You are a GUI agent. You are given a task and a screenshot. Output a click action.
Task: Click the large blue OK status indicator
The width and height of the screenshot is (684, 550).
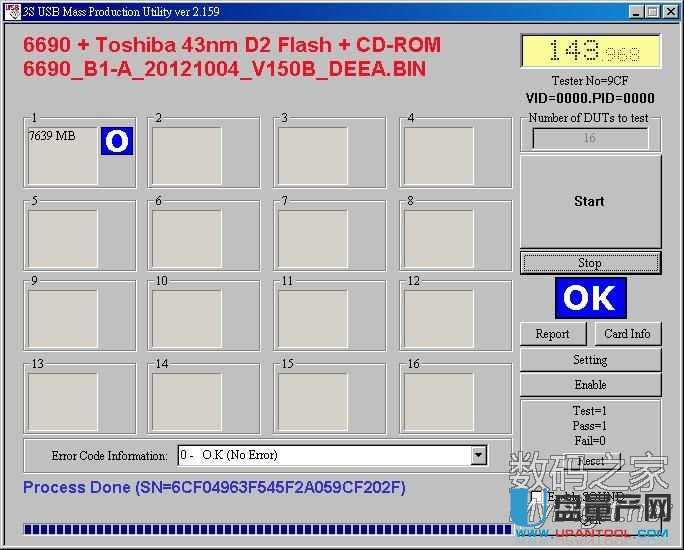click(590, 298)
